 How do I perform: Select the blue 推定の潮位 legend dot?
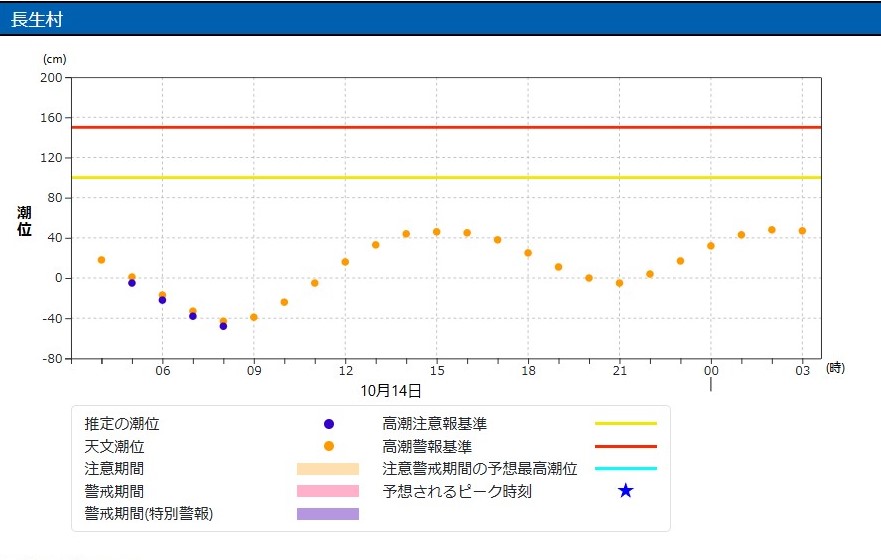[329, 424]
